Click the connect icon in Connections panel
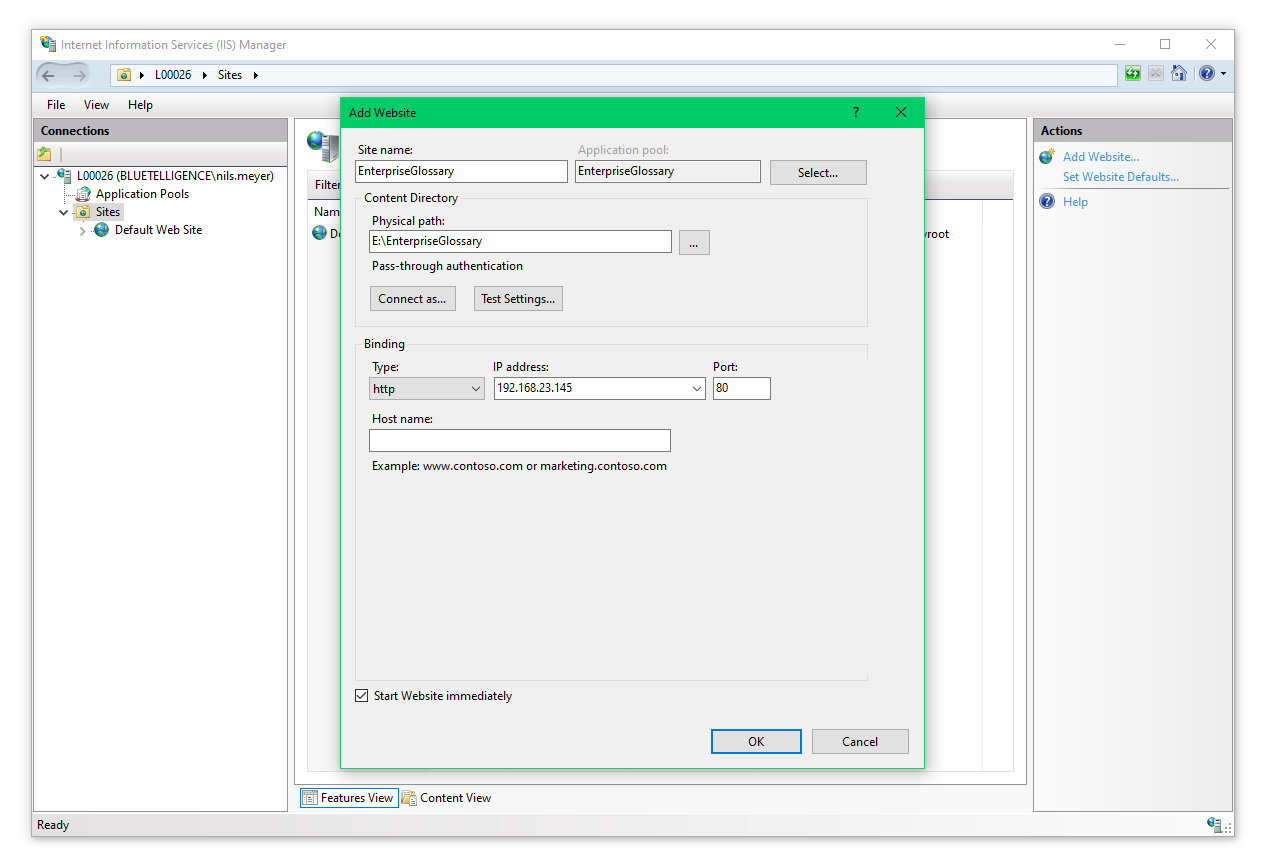The width and height of the screenshot is (1265, 865). pyautogui.click(x=44, y=154)
